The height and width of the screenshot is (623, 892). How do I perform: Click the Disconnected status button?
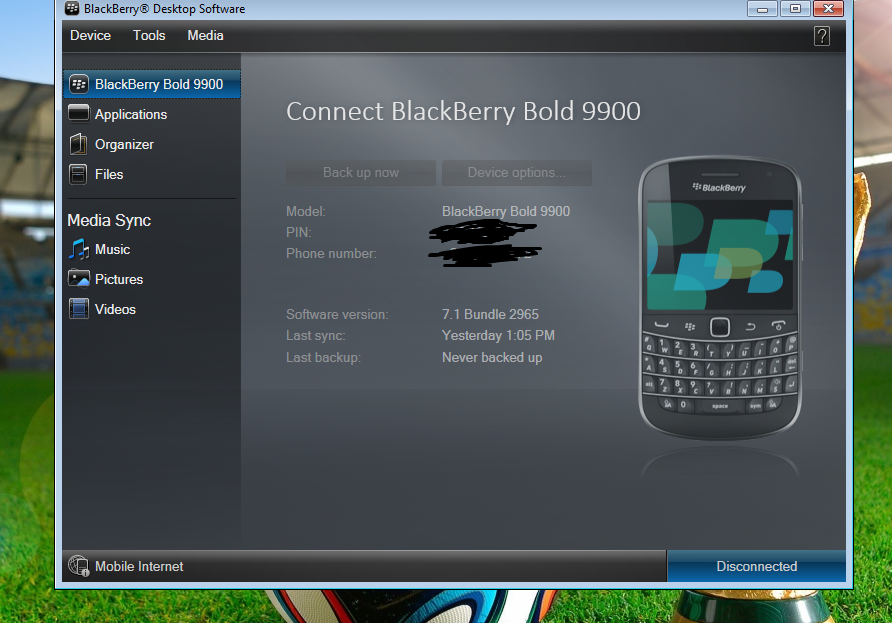tap(756, 566)
